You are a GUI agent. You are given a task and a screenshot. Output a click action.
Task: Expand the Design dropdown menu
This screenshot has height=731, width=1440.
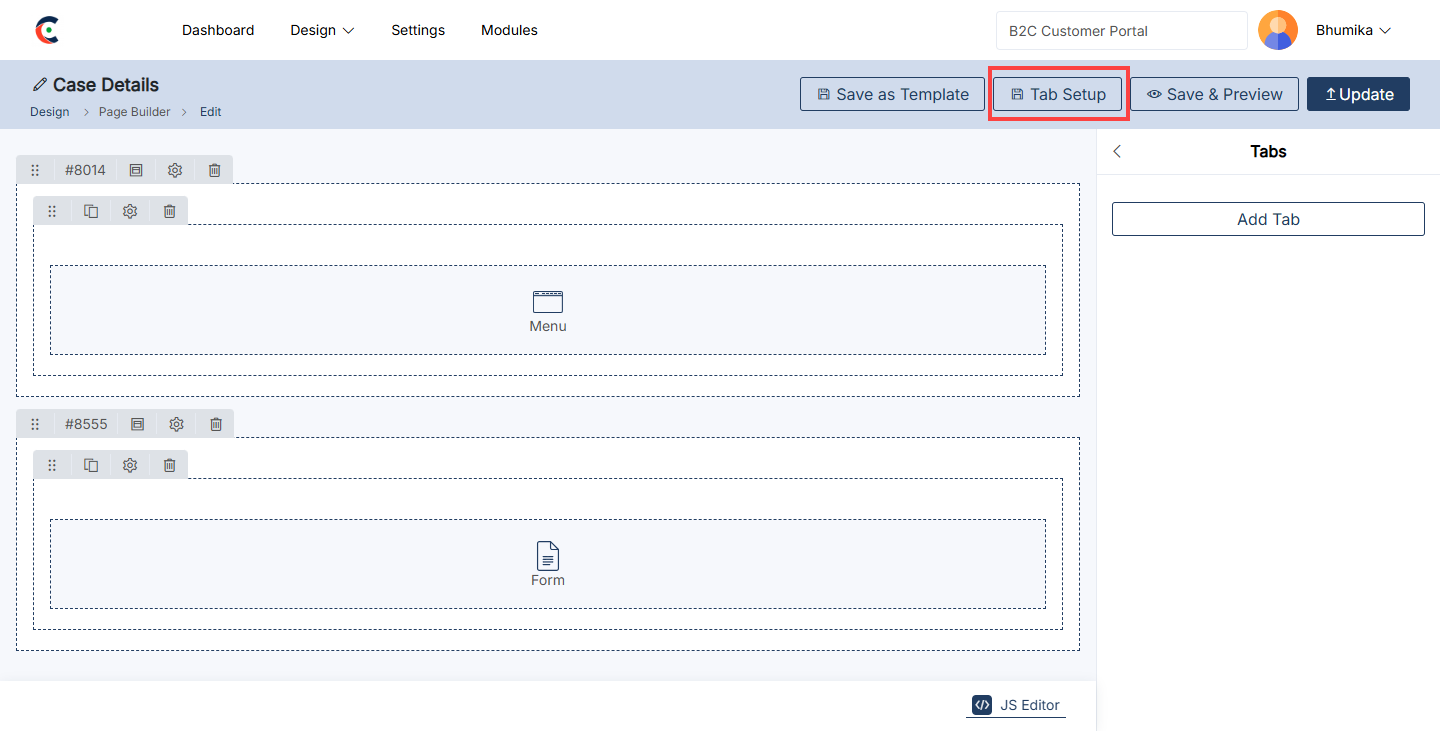(x=322, y=30)
